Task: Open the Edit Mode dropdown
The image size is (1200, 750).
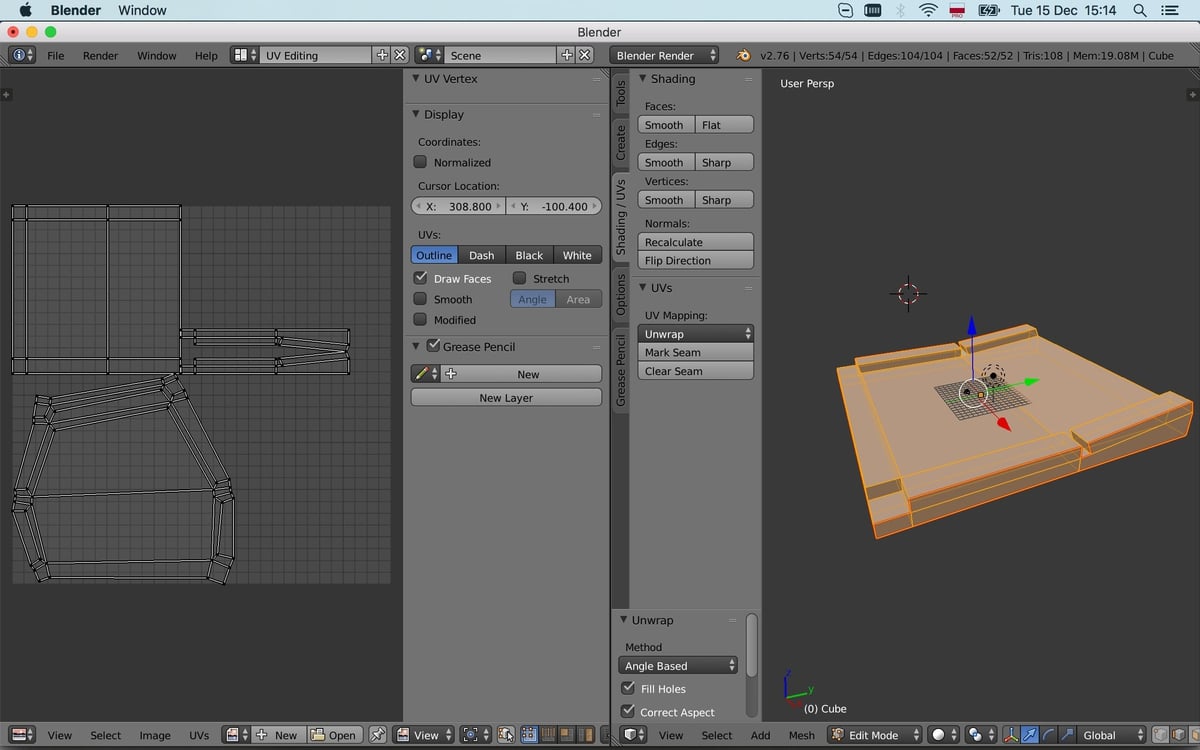Action: tap(873, 734)
